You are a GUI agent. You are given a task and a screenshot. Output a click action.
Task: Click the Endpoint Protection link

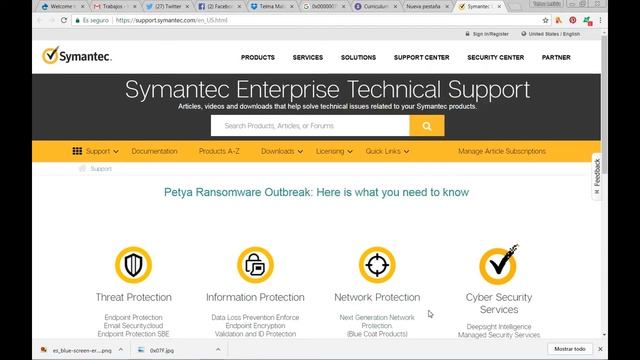tap(133, 317)
